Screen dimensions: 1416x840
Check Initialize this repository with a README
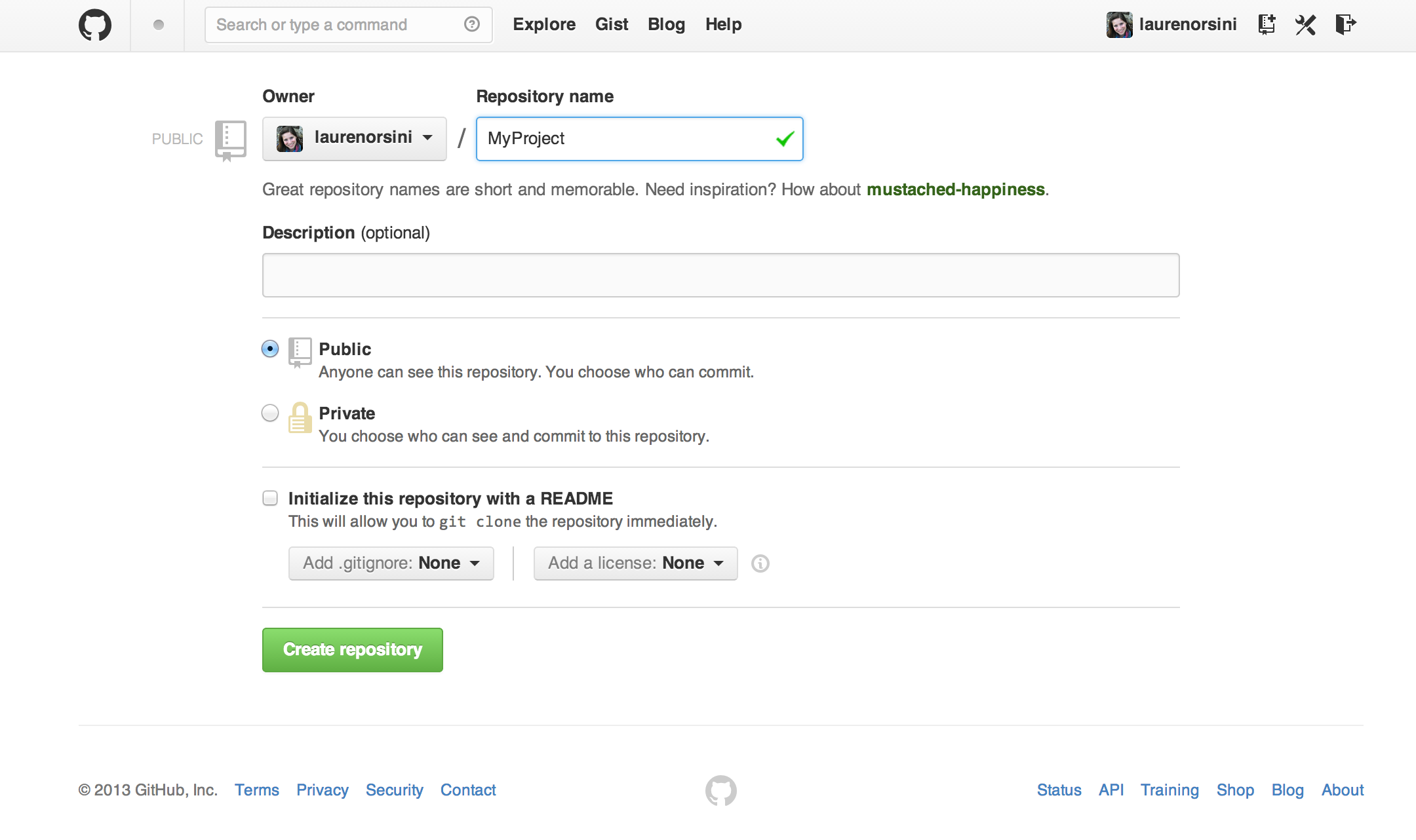(270, 498)
